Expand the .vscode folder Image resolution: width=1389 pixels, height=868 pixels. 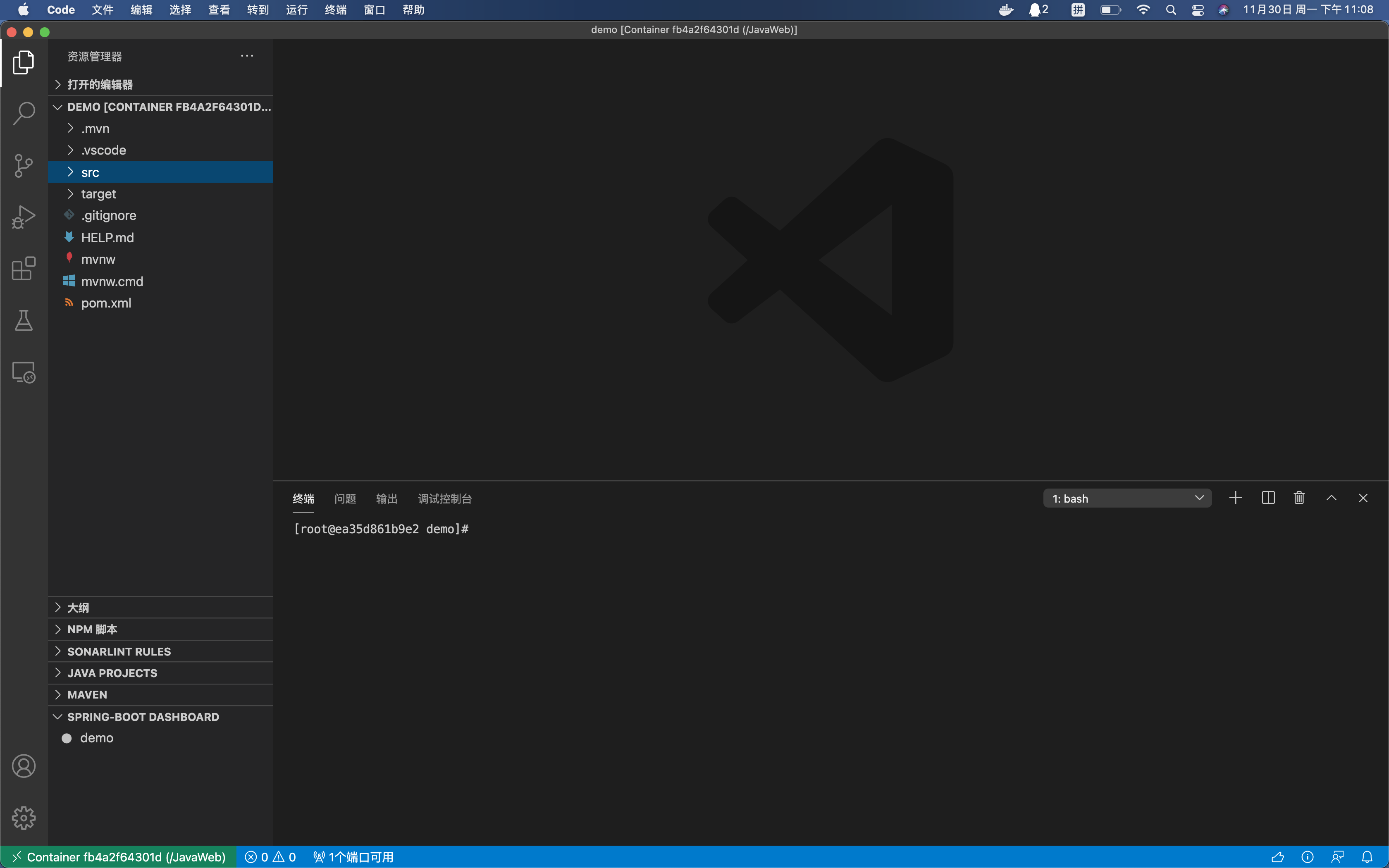coord(160,150)
